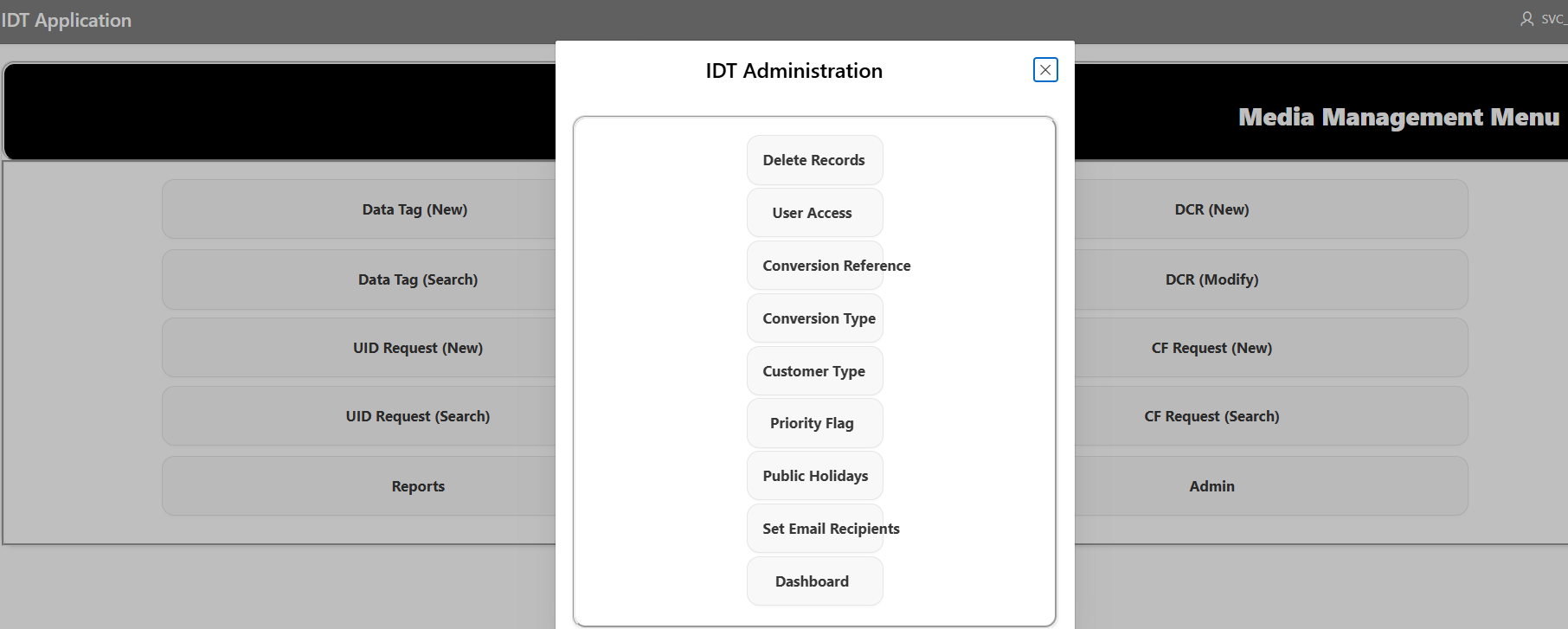Close the IDT Administration dialog
Image resolution: width=1568 pixels, height=629 pixels.
click(1045, 70)
